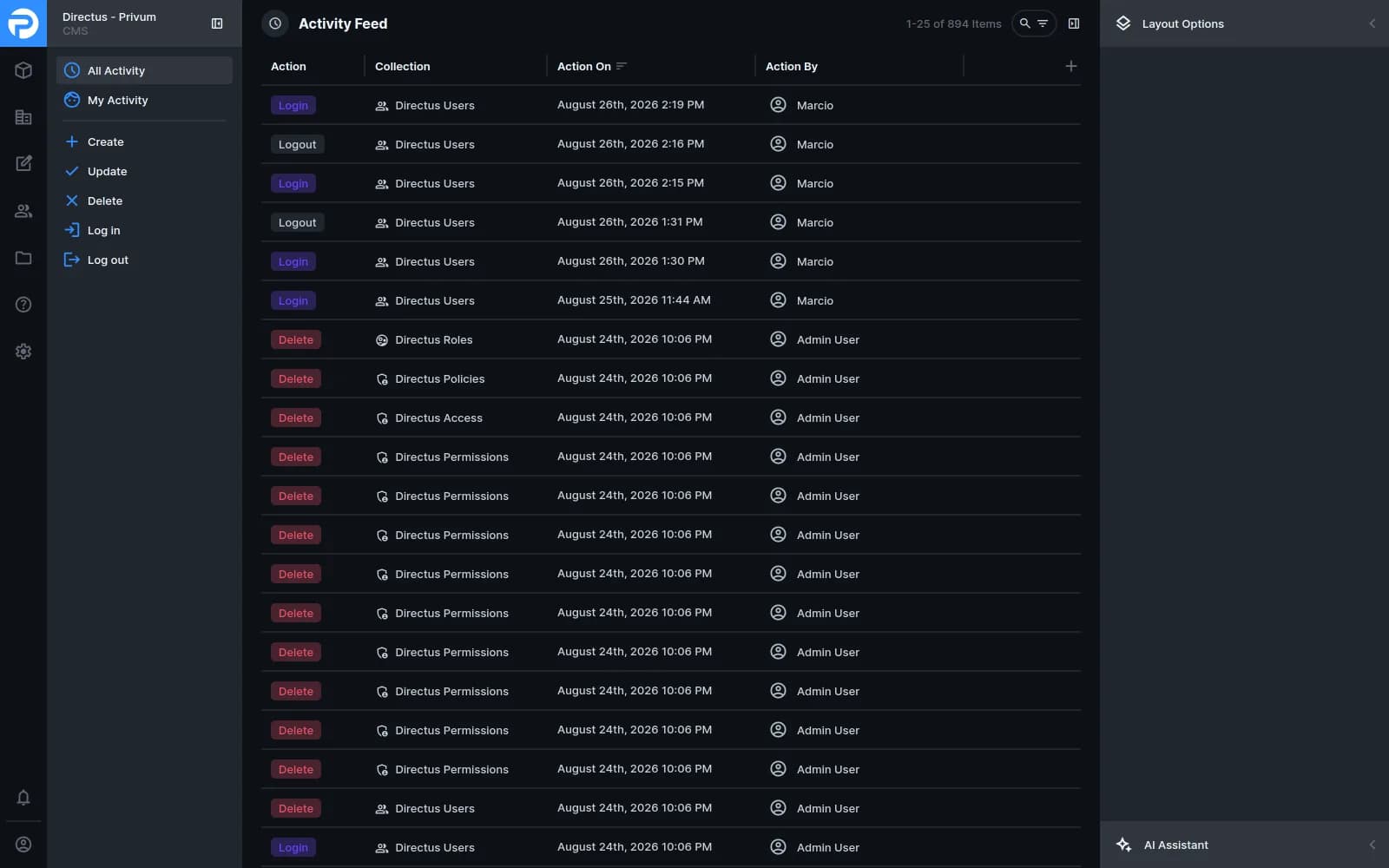
Task: Open the User Directory module icon
Action: coord(23,211)
